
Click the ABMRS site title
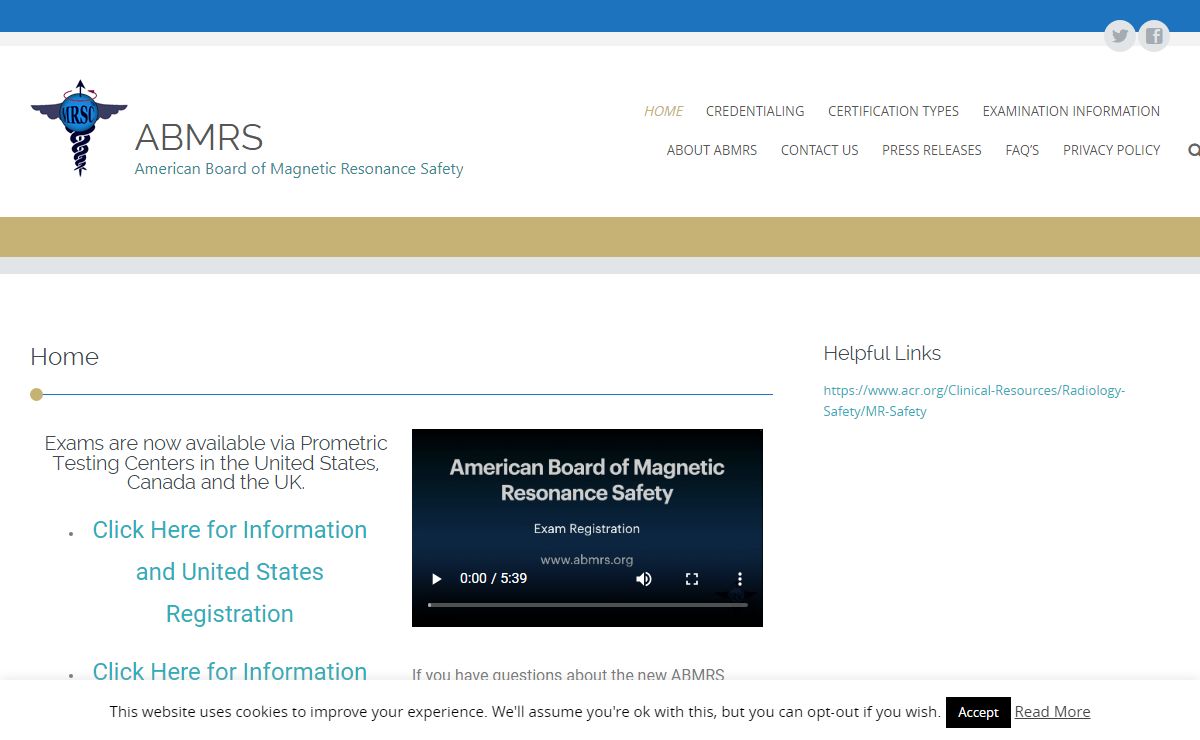point(199,137)
